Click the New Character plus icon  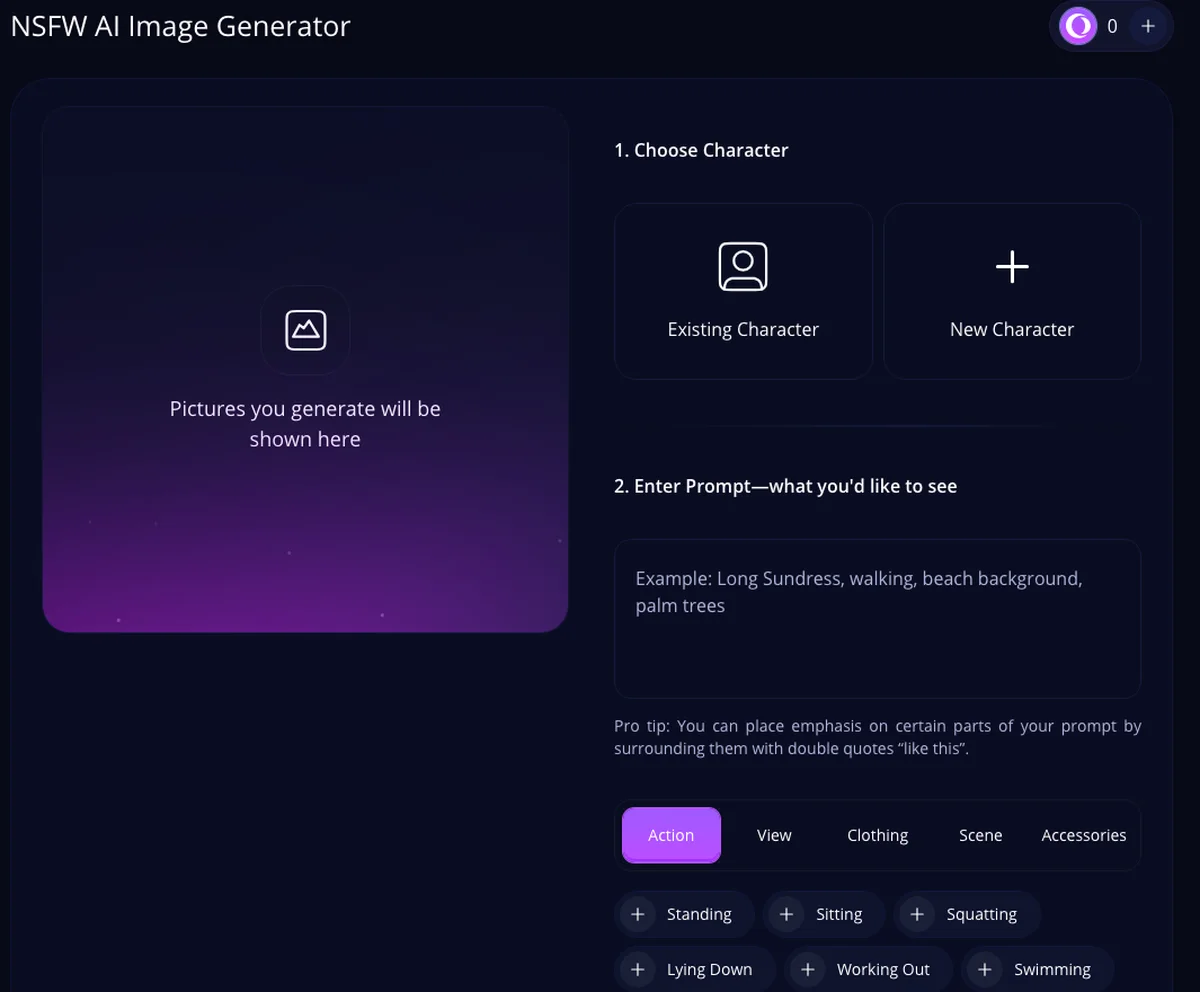coord(1012,267)
